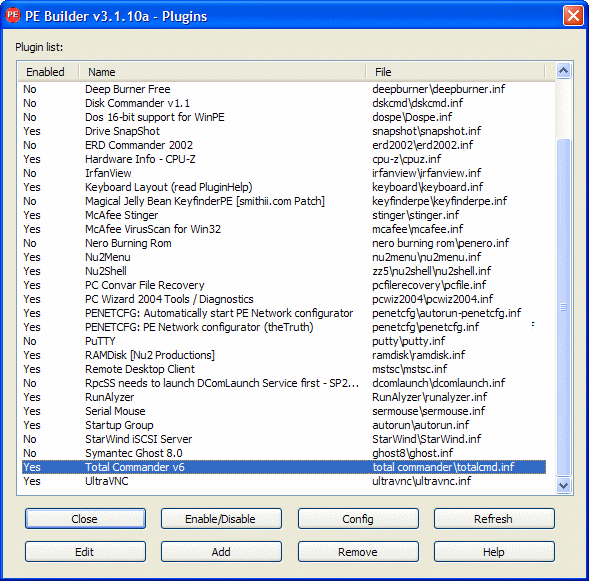Click the vertical scrollbar thumb
Viewport: 589px width, 581px height.
click(x=563, y=307)
